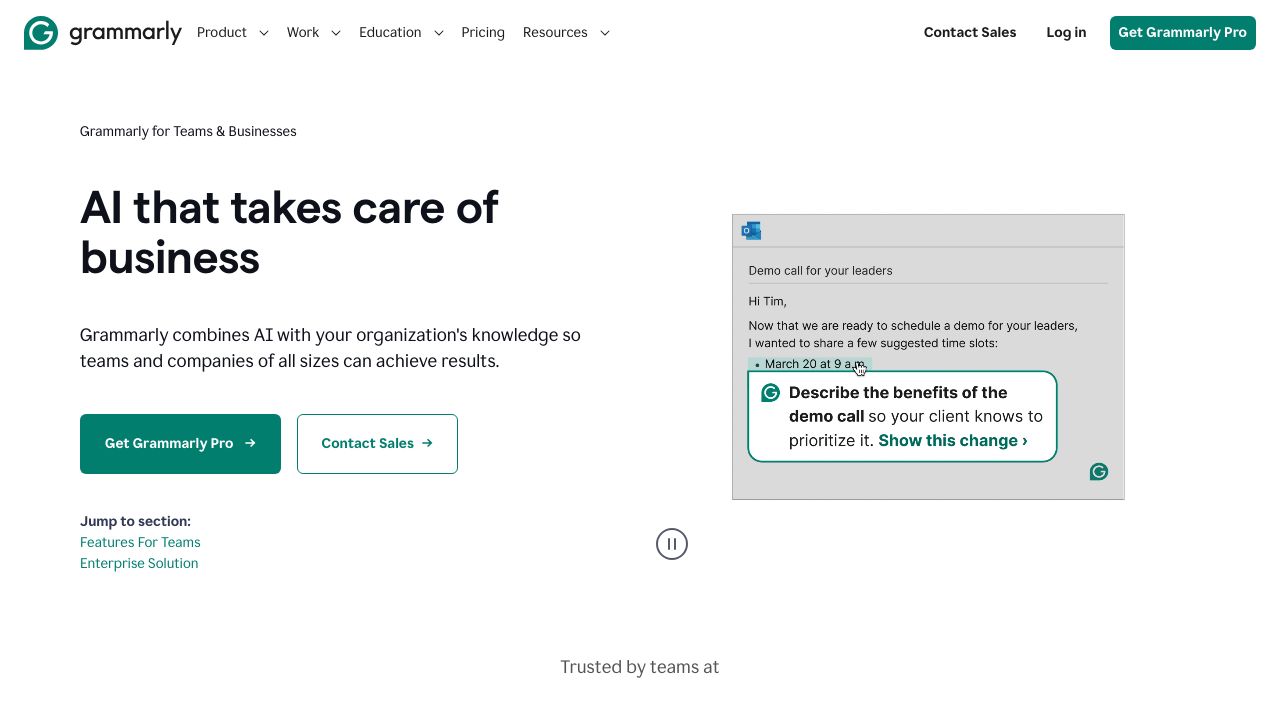Click the arrow on Contact Sales button
The height and width of the screenshot is (720, 1280).
(427, 443)
